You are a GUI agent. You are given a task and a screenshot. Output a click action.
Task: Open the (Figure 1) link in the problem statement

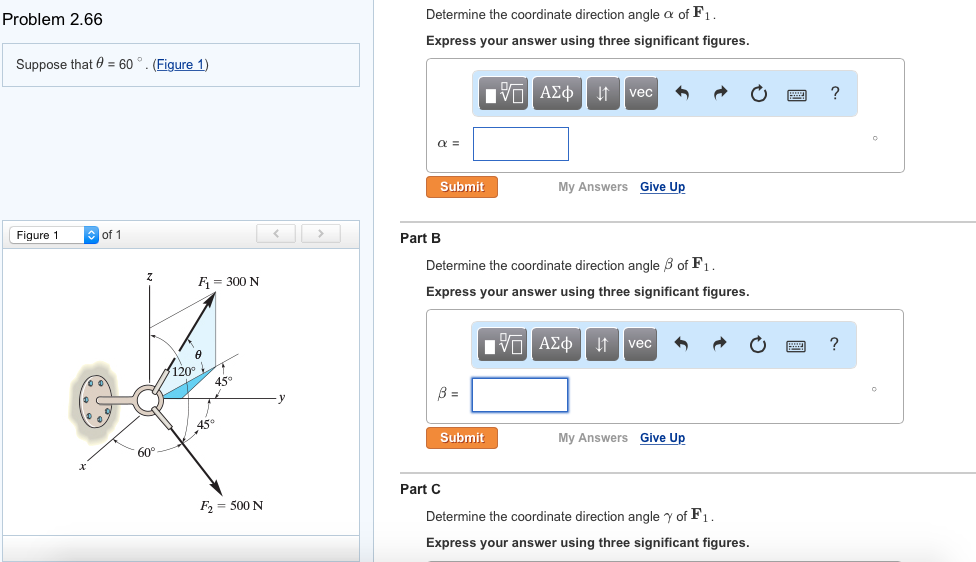coord(180,65)
